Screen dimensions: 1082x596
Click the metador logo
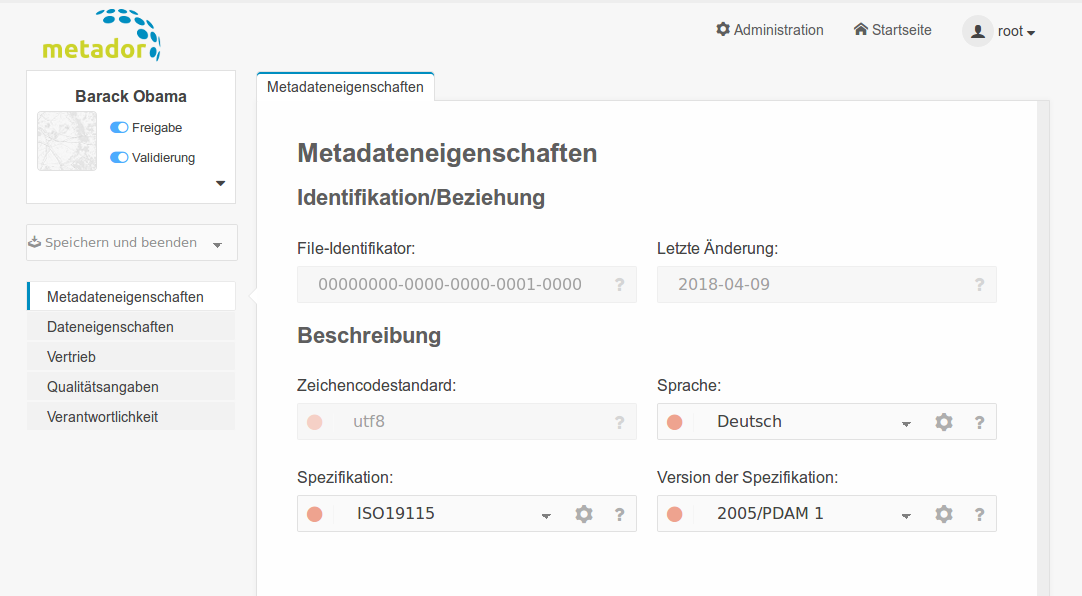(x=101, y=36)
